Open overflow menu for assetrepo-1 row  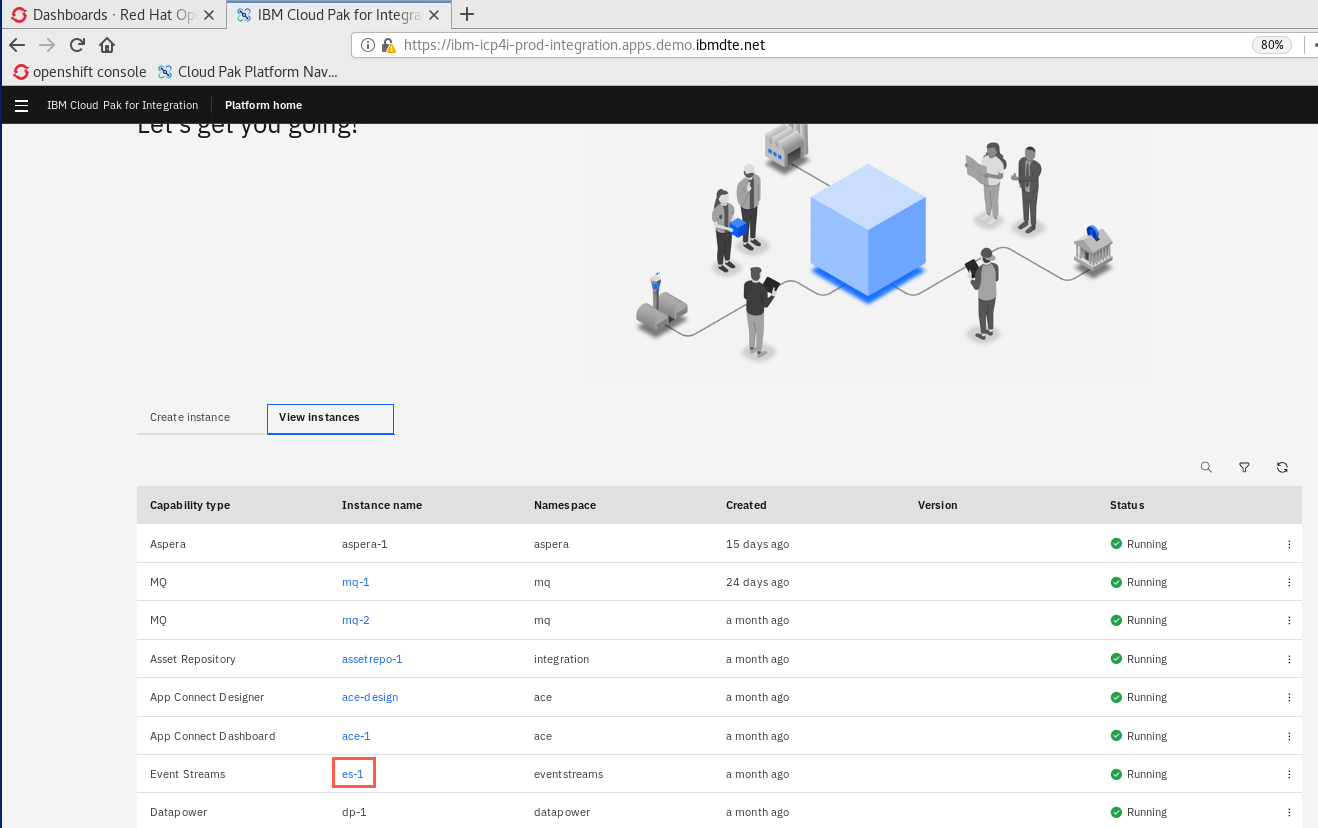[1289, 659]
